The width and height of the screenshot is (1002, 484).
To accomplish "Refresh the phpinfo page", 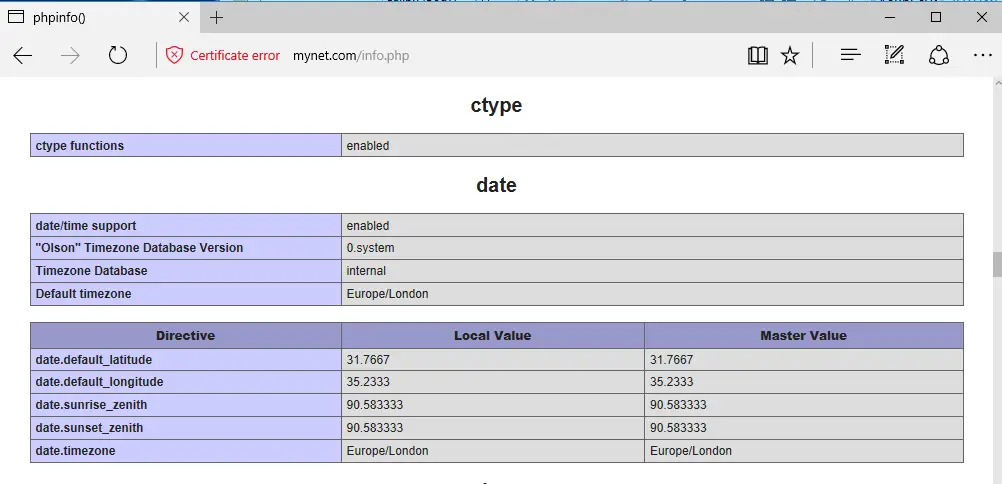I will (118, 56).
